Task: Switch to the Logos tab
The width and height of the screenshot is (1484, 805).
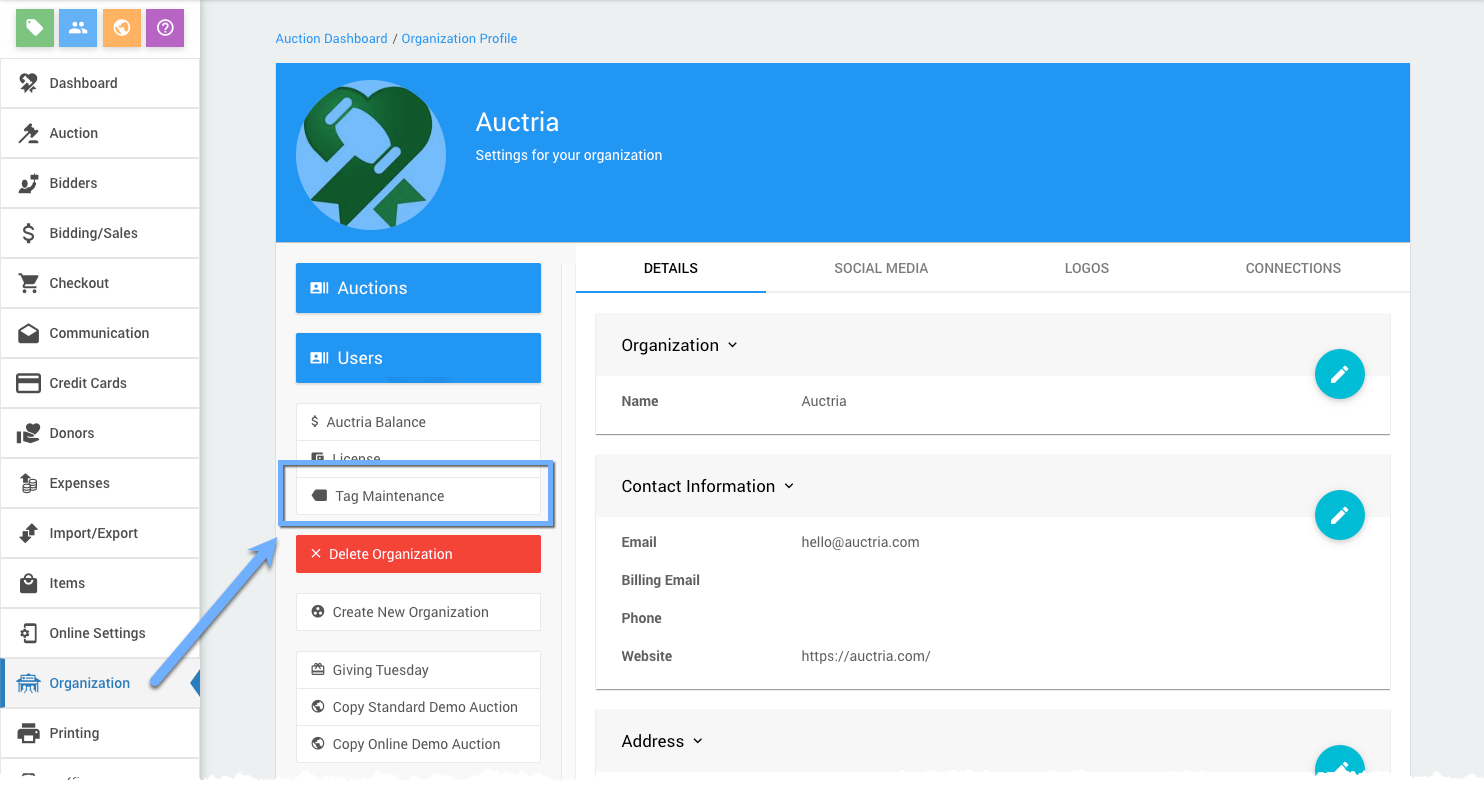Action: pyautogui.click(x=1086, y=268)
